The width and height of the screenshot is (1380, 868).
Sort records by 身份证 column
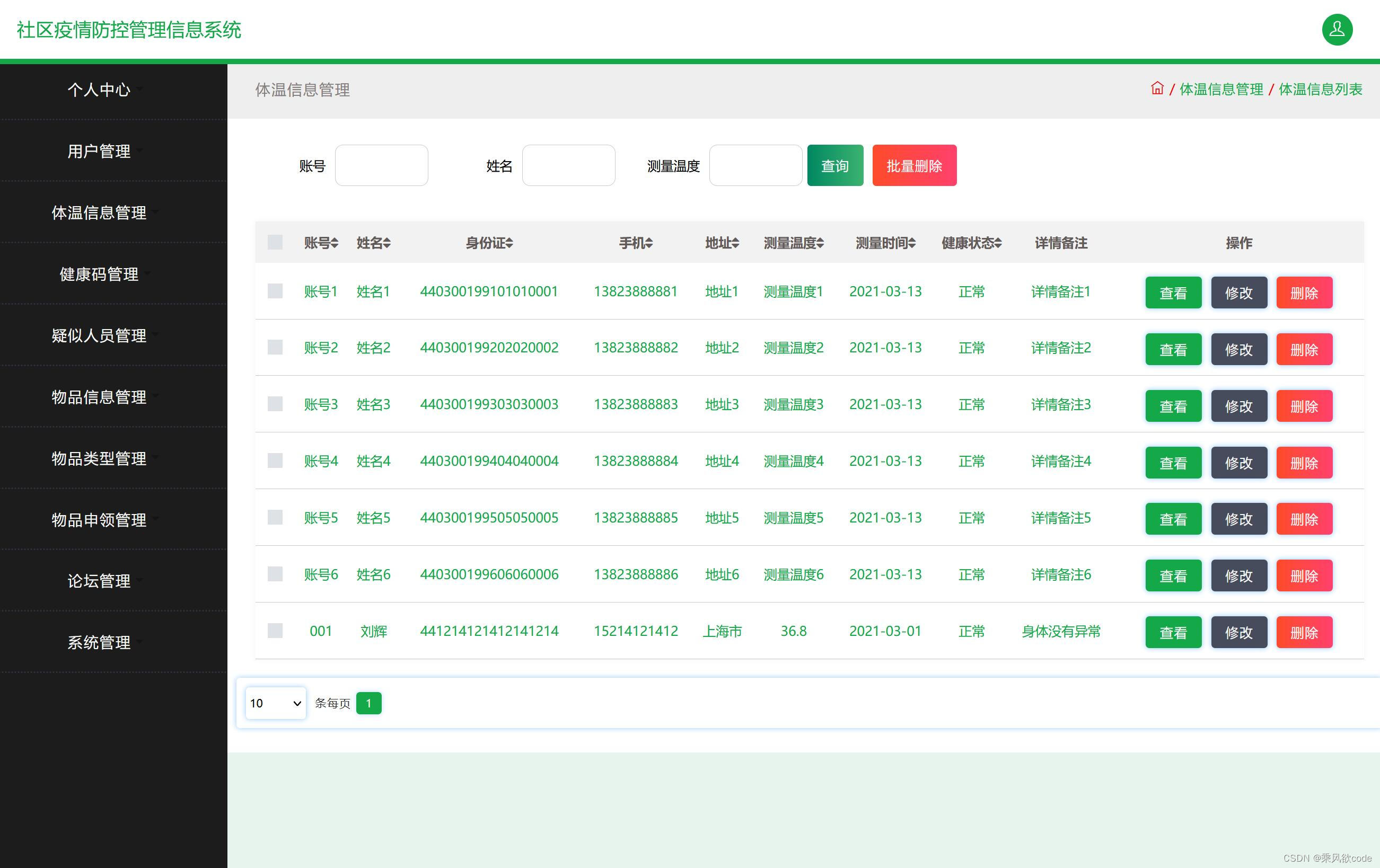(489, 242)
